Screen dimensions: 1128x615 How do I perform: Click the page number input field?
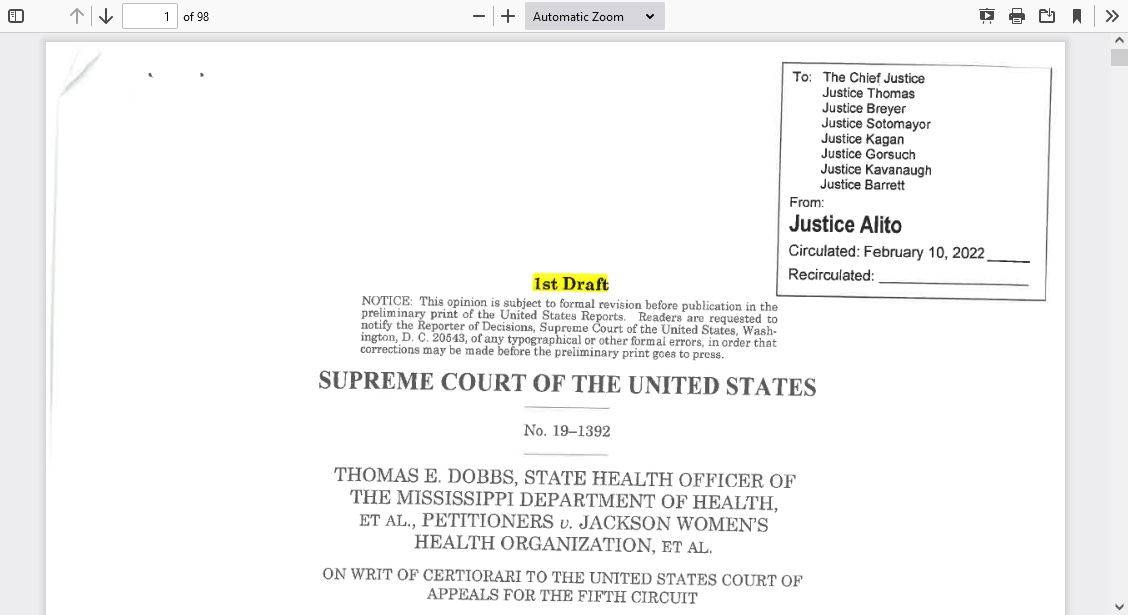click(150, 16)
